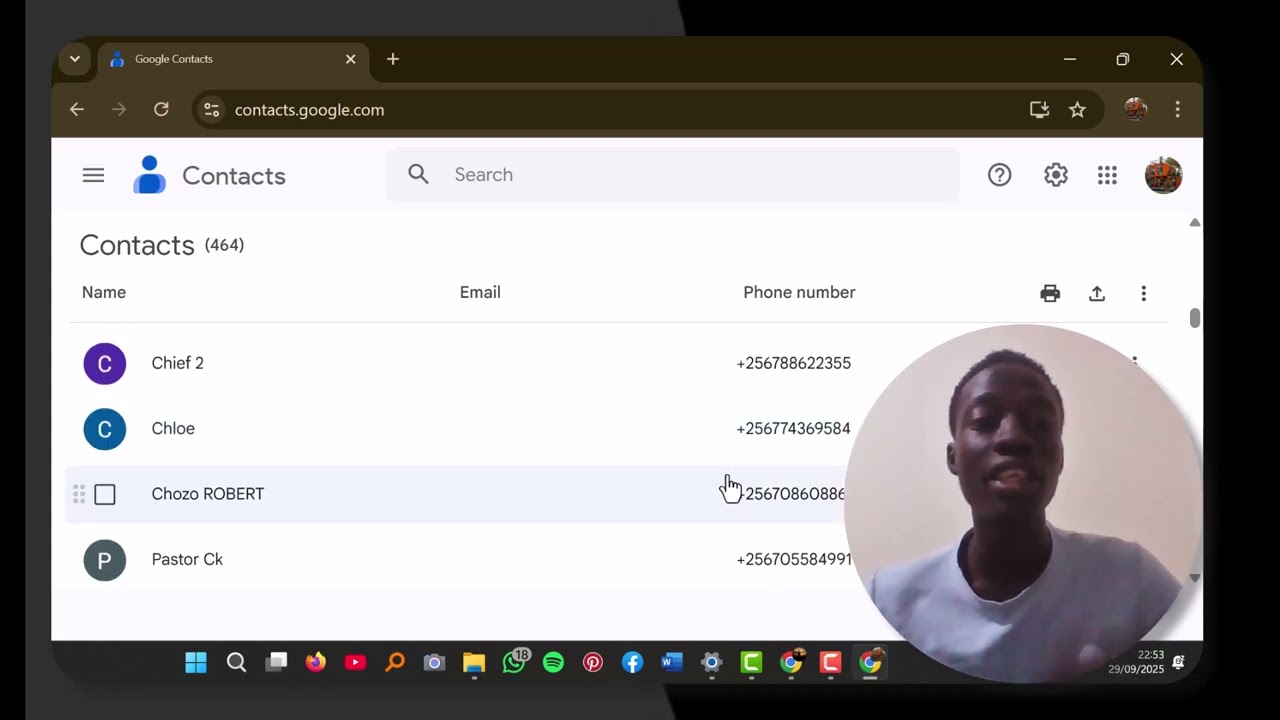
Task: Open Windows taskbar search
Action: point(236,662)
